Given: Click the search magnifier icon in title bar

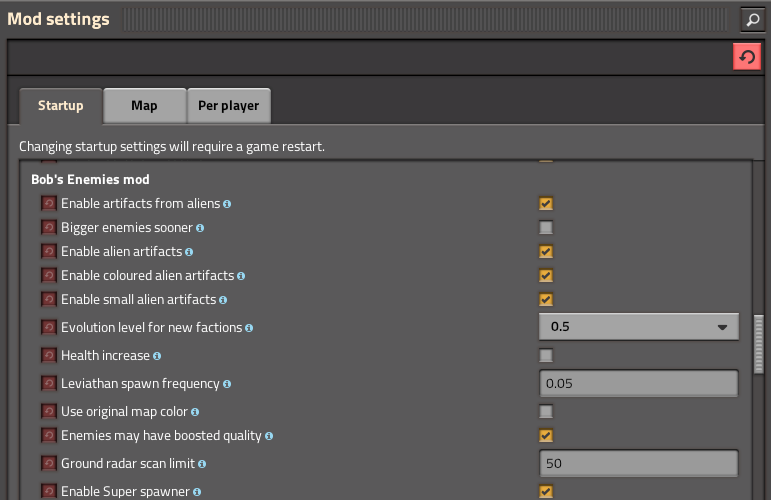Looking at the screenshot, I should pyautogui.click(x=751, y=19).
